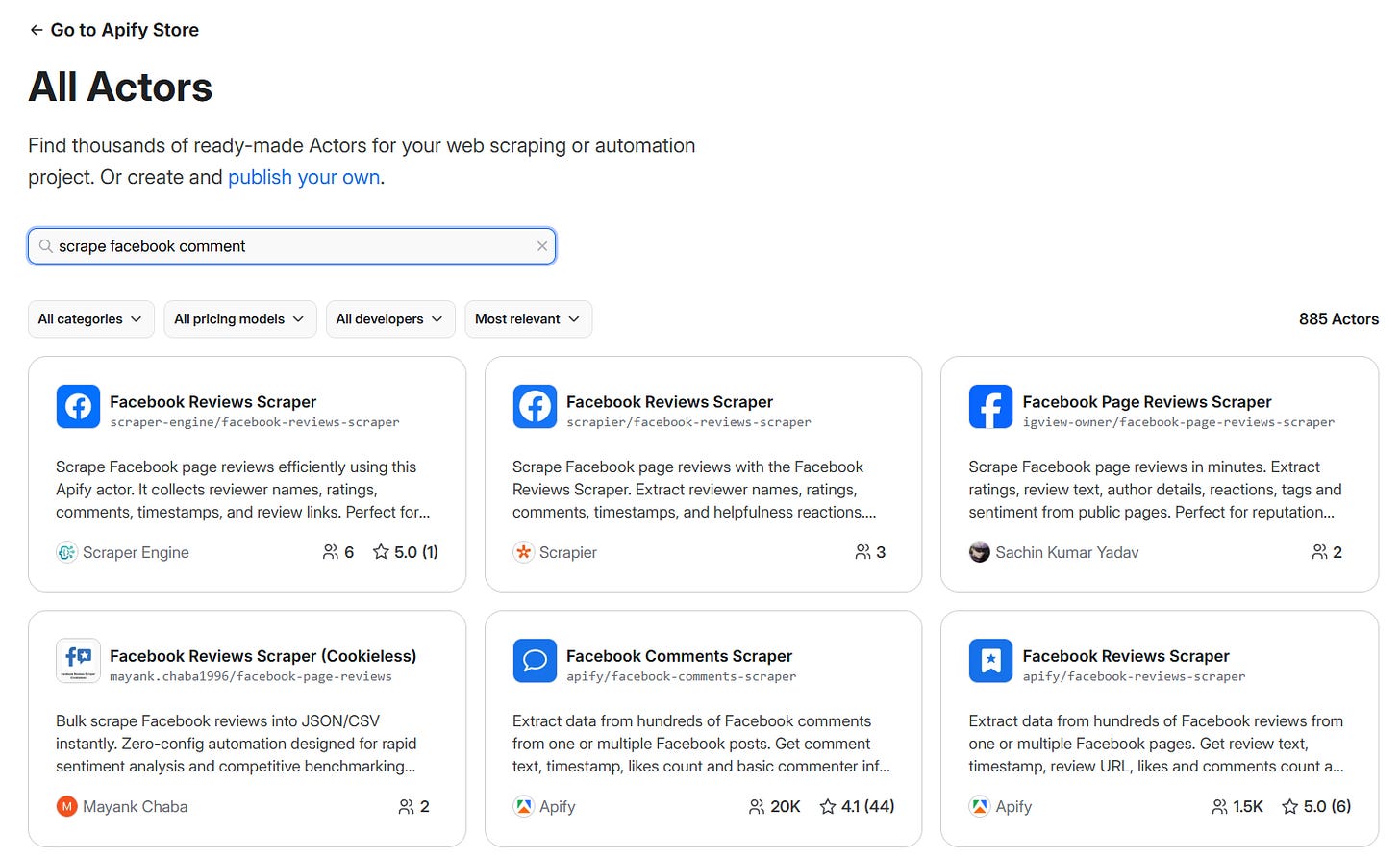Screen dimensions: 1400x859
Task: Open the publish your own link
Action: coord(304,177)
